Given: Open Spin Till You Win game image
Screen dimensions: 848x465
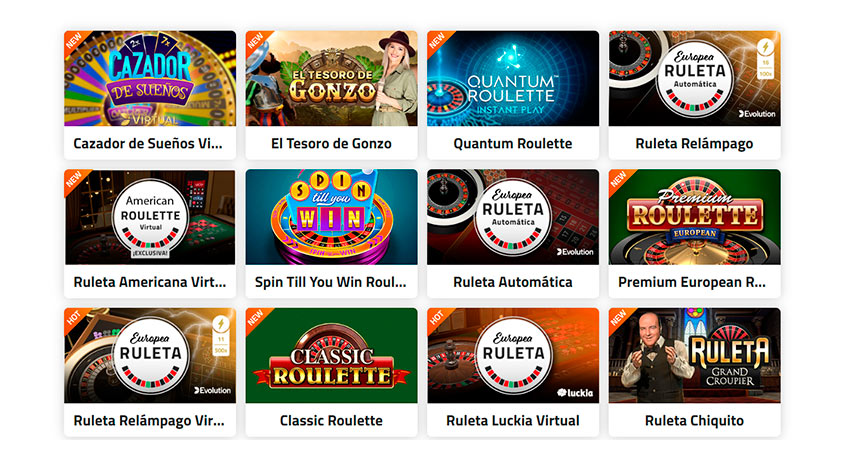Looking at the screenshot, I should coord(332,217).
